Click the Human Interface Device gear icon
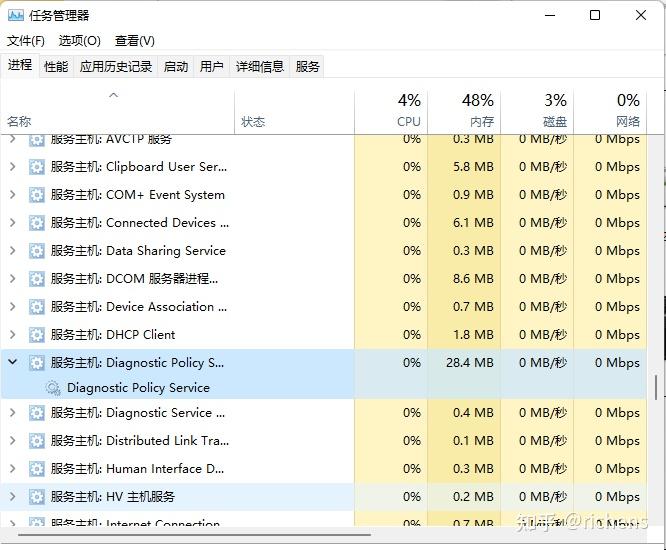 [37, 469]
